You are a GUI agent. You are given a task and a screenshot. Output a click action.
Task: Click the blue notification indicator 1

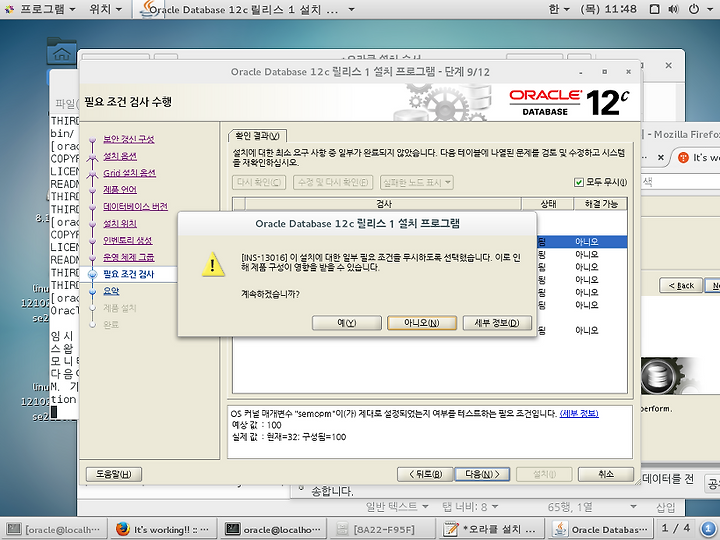(708, 529)
